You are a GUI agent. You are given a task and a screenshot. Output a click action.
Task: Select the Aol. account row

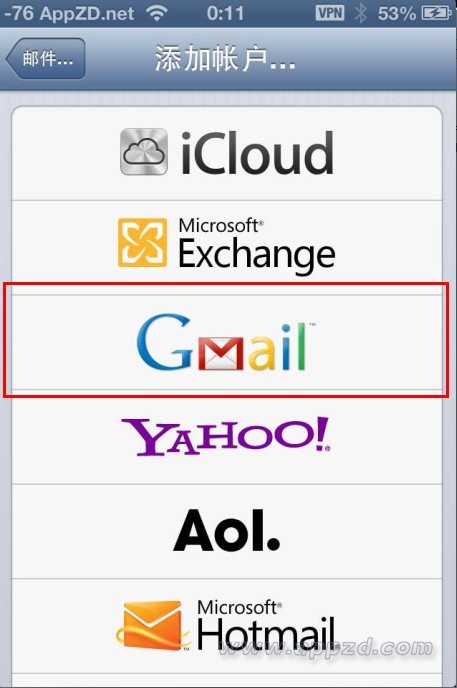click(x=227, y=531)
